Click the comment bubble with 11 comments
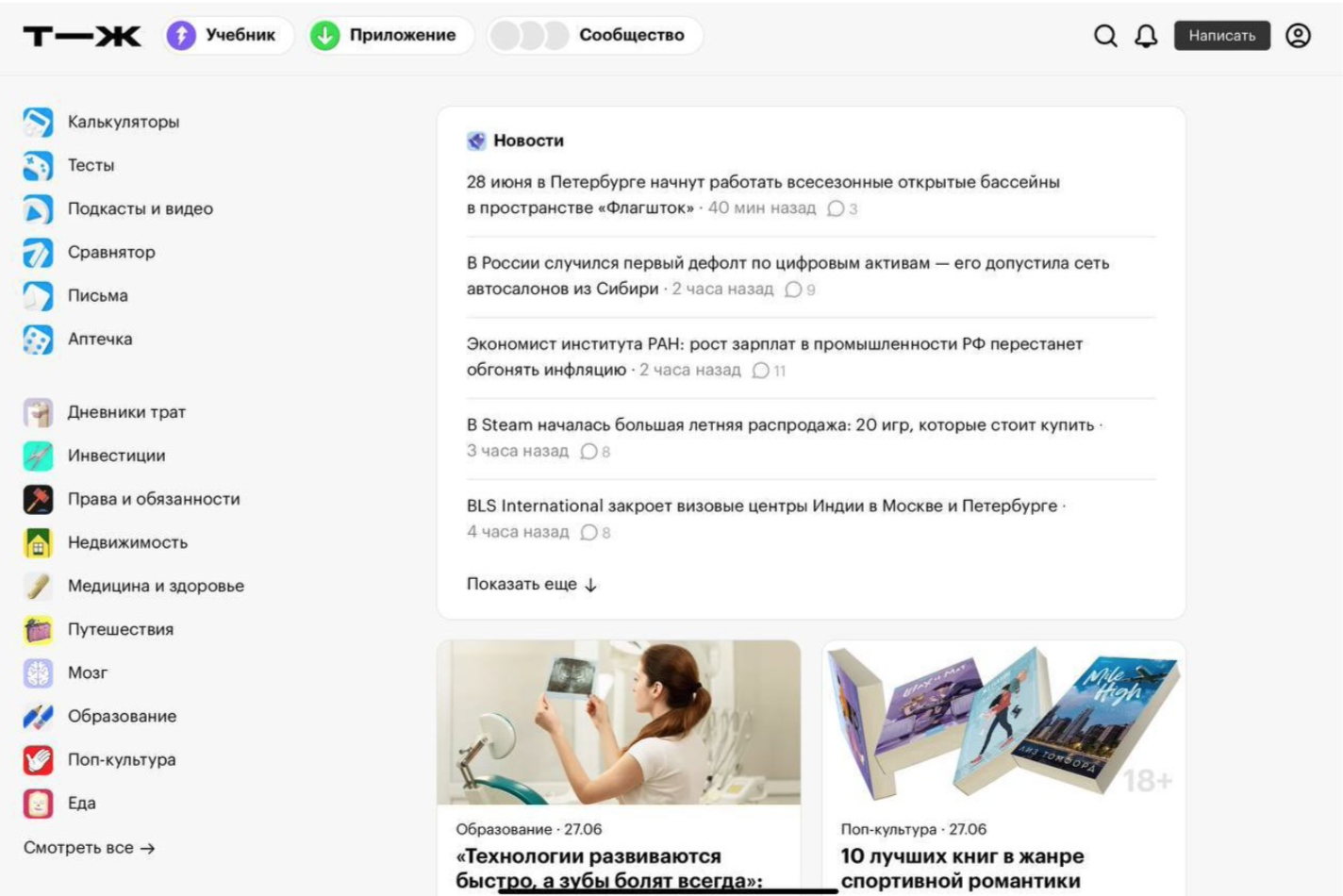This screenshot has width=1343, height=896. (x=769, y=371)
